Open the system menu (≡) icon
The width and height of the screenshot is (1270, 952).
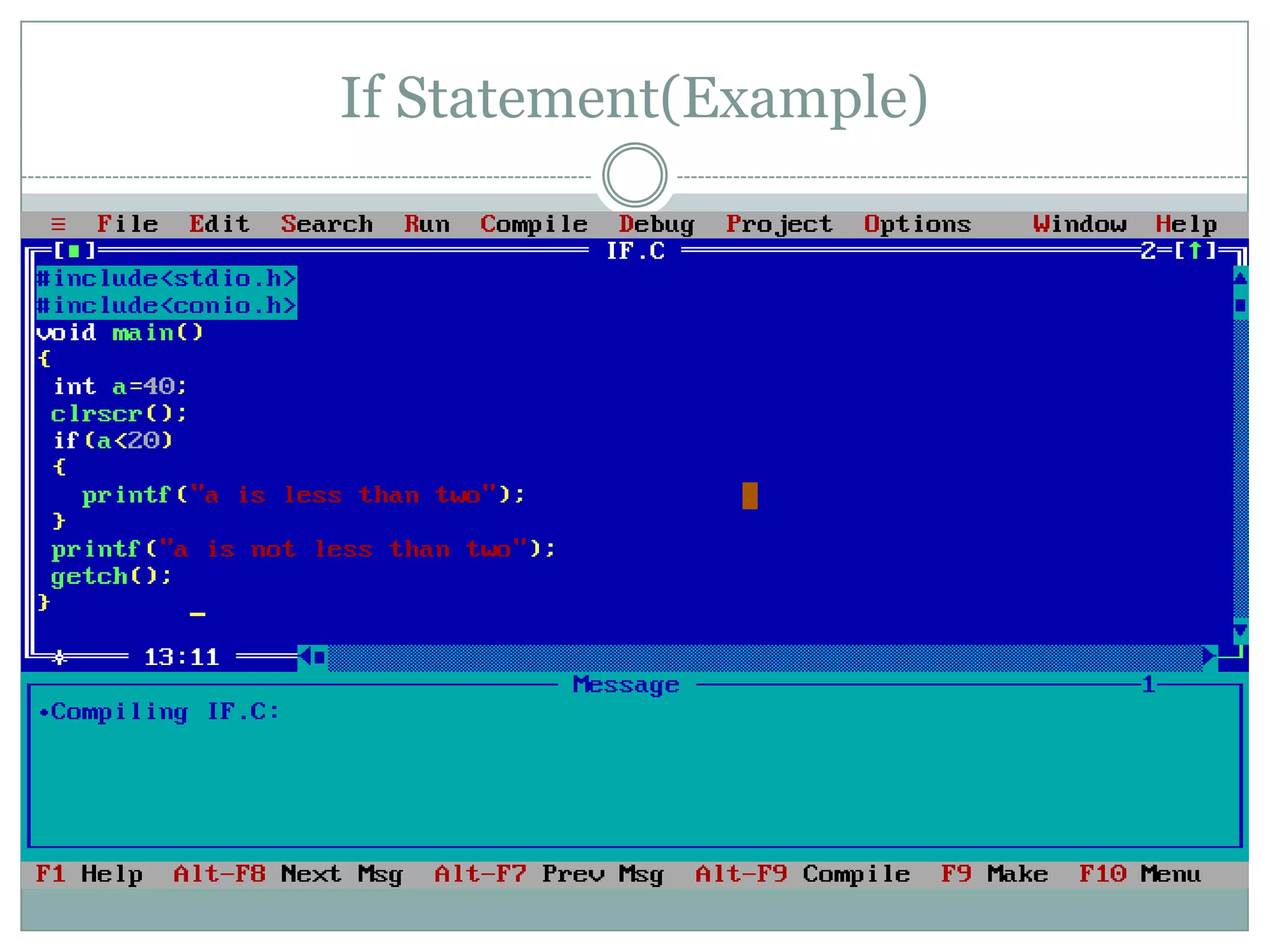click(x=58, y=224)
